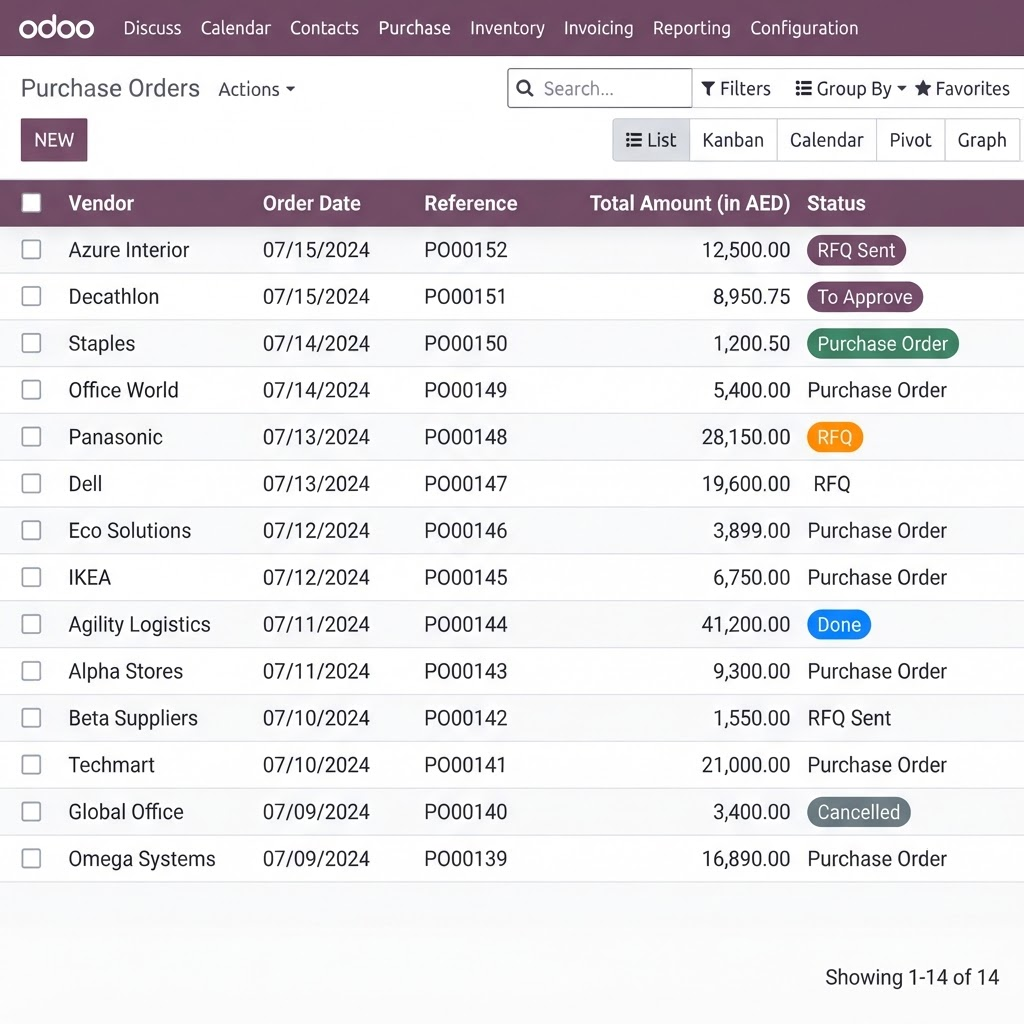1024x1024 pixels.
Task: Click the Showing 1-14 of 14 pager
Action: 912,977
